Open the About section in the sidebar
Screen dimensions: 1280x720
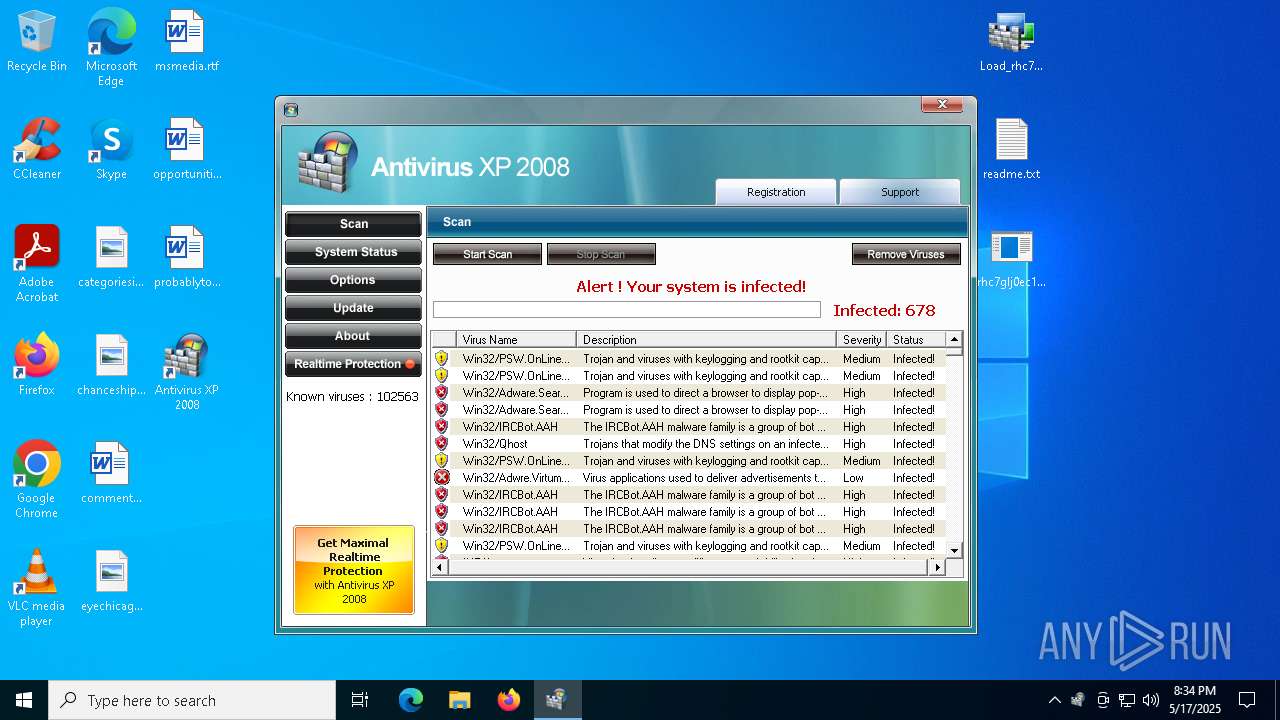click(353, 336)
